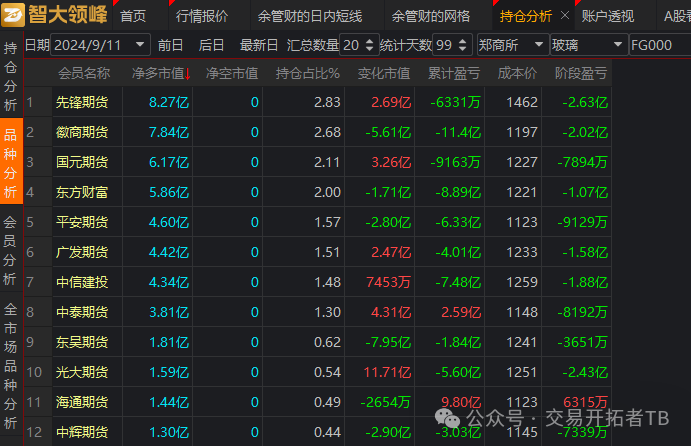The width and height of the screenshot is (691, 446).
Task: Close the 持仓分析 tab
Action: pos(565,16)
